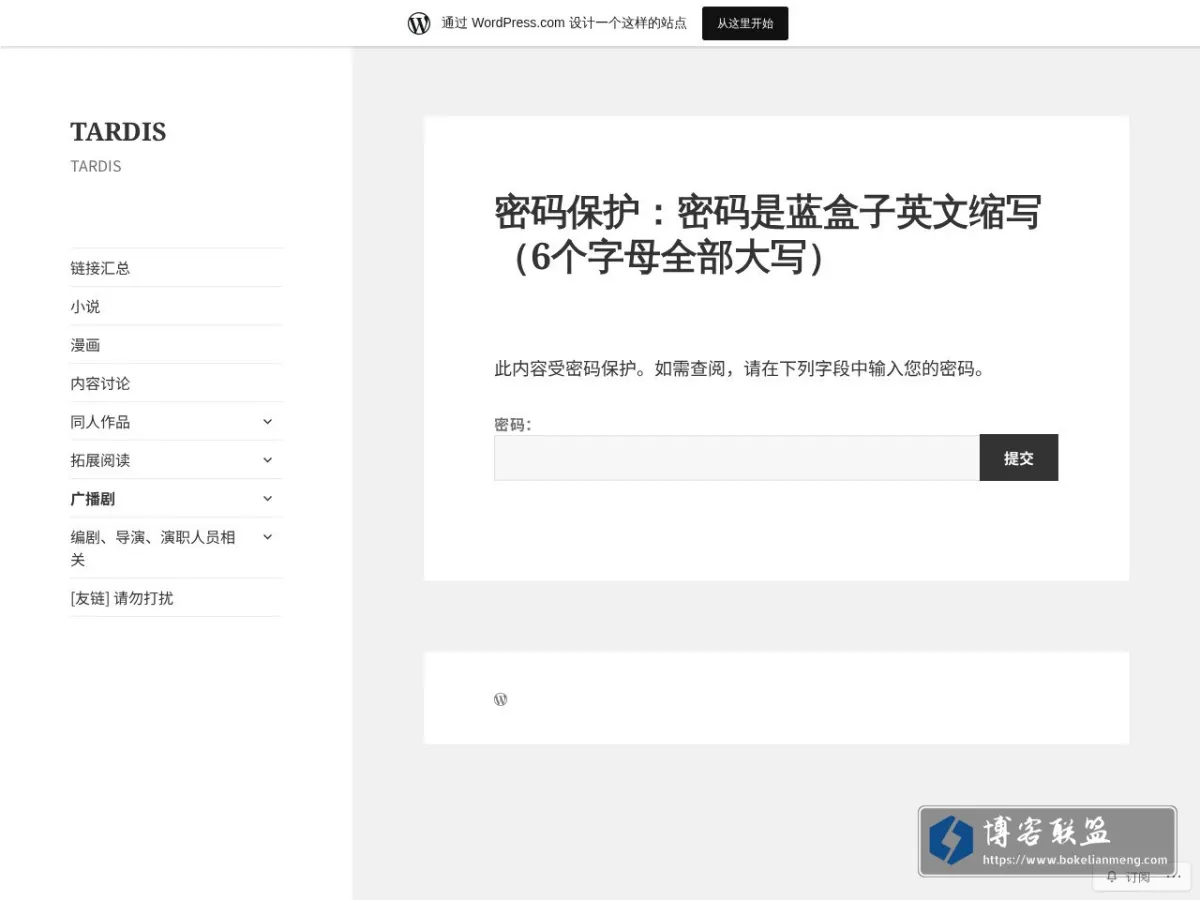The height and width of the screenshot is (900, 1200).
Task: Focus the 密码 input field
Action: click(x=737, y=458)
